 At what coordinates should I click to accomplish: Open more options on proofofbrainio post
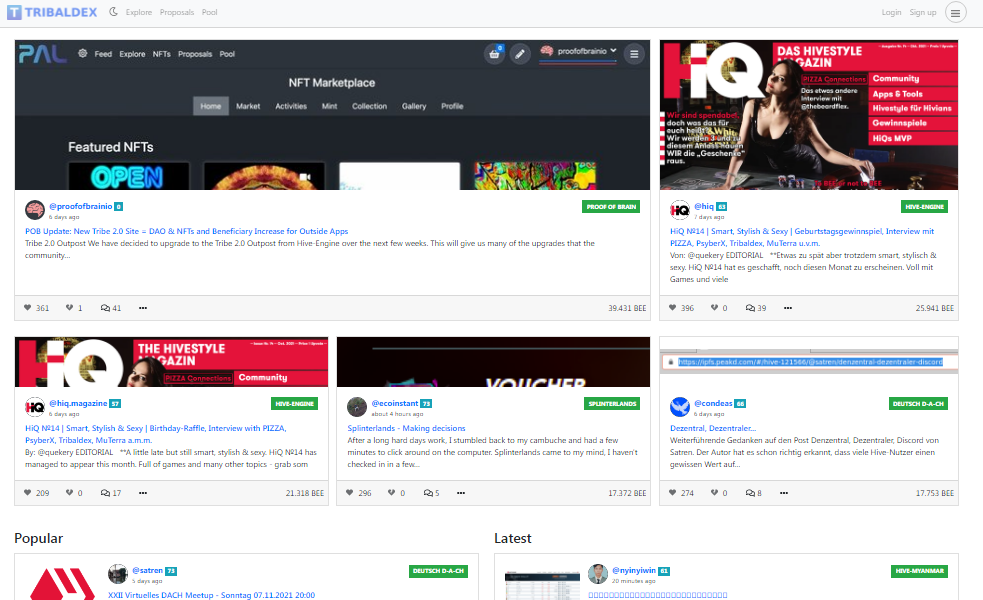pos(143,308)
